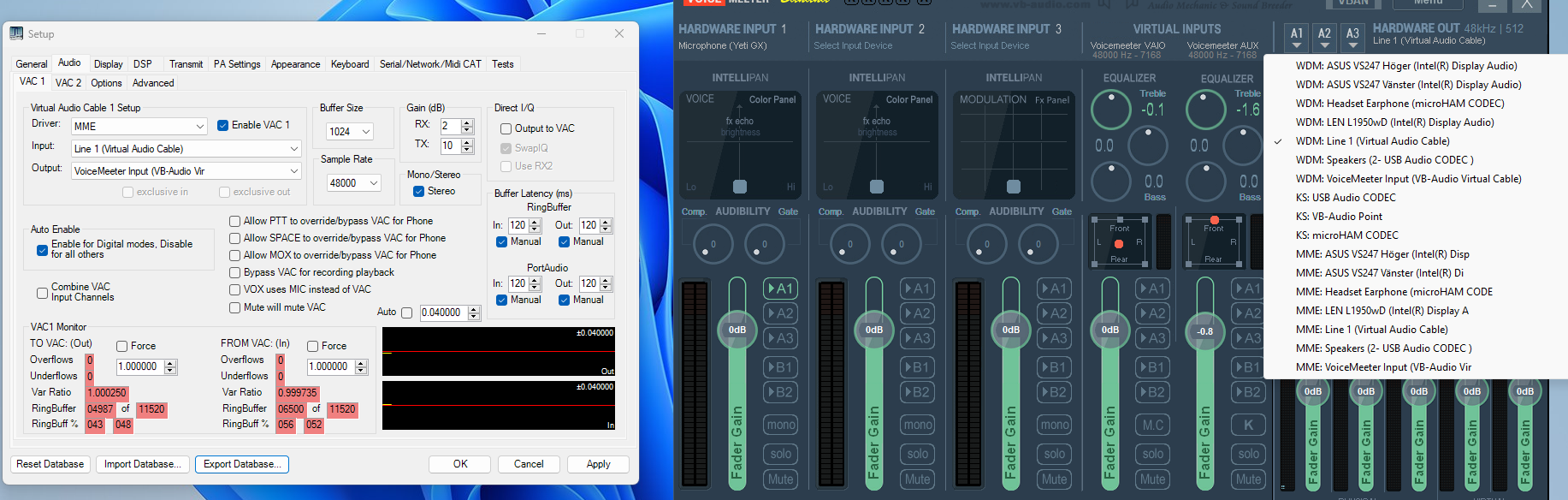Viewport: 1568px width, 500px height.
Task: Toggle K karaoke button on Voicemeeter AUX
Action: 1248,425
